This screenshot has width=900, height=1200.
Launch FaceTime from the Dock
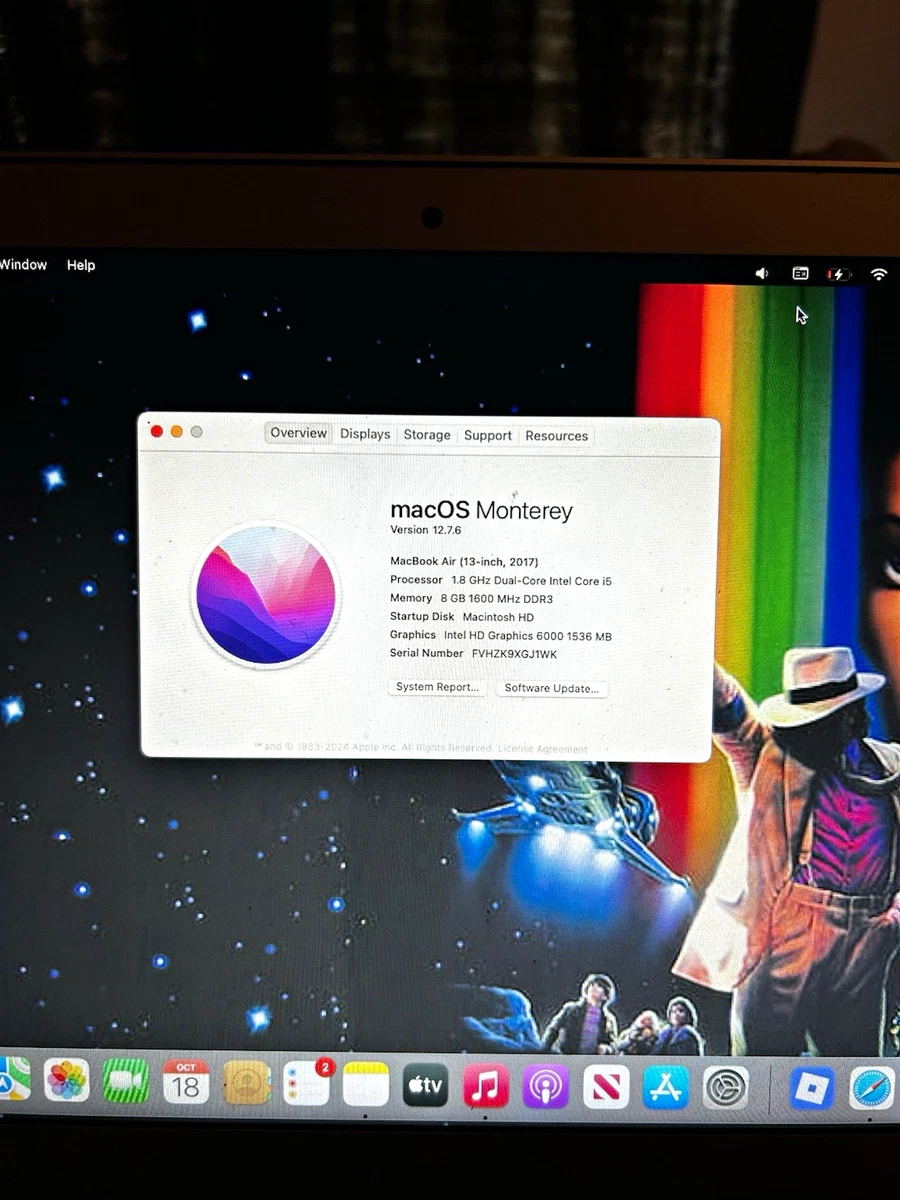pos(126,1082)
